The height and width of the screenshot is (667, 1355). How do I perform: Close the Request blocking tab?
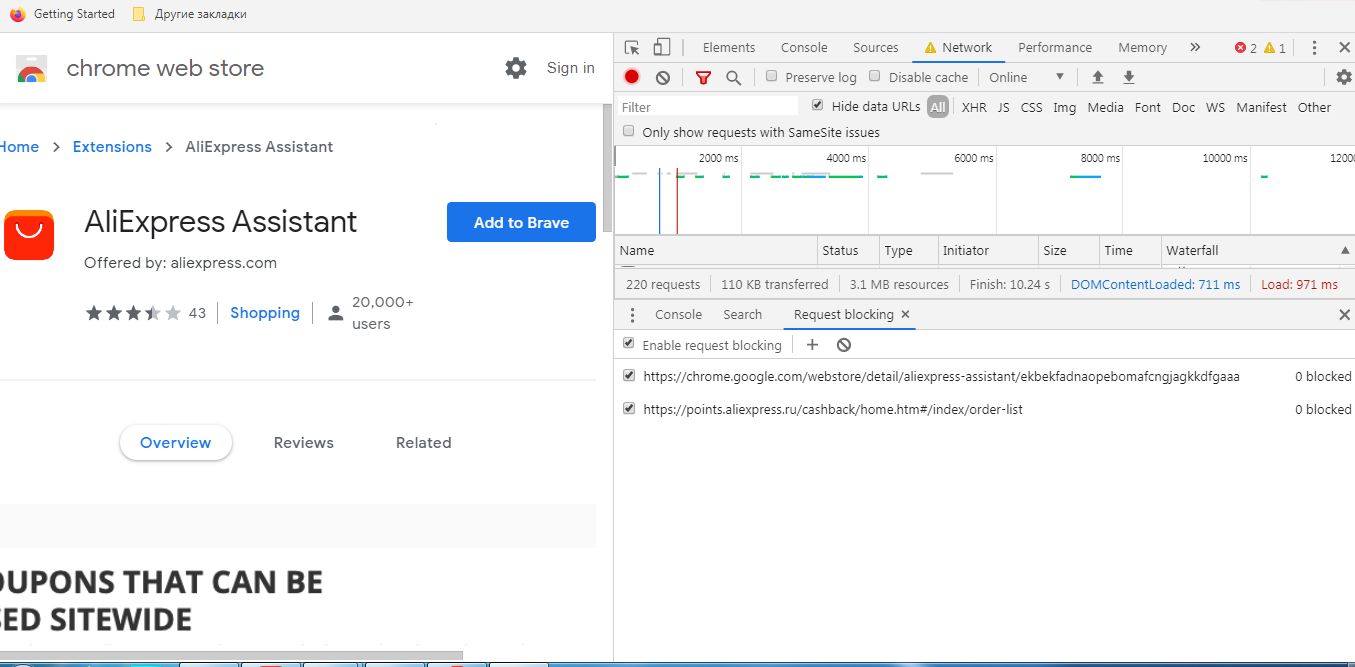coord(905,314)
